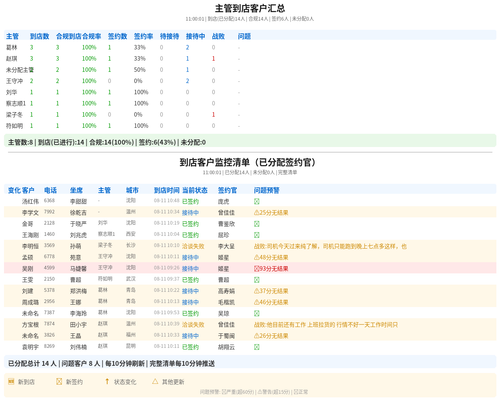
Task: Select supervisor 刘华 in summary table
Action: click(12, 92)
